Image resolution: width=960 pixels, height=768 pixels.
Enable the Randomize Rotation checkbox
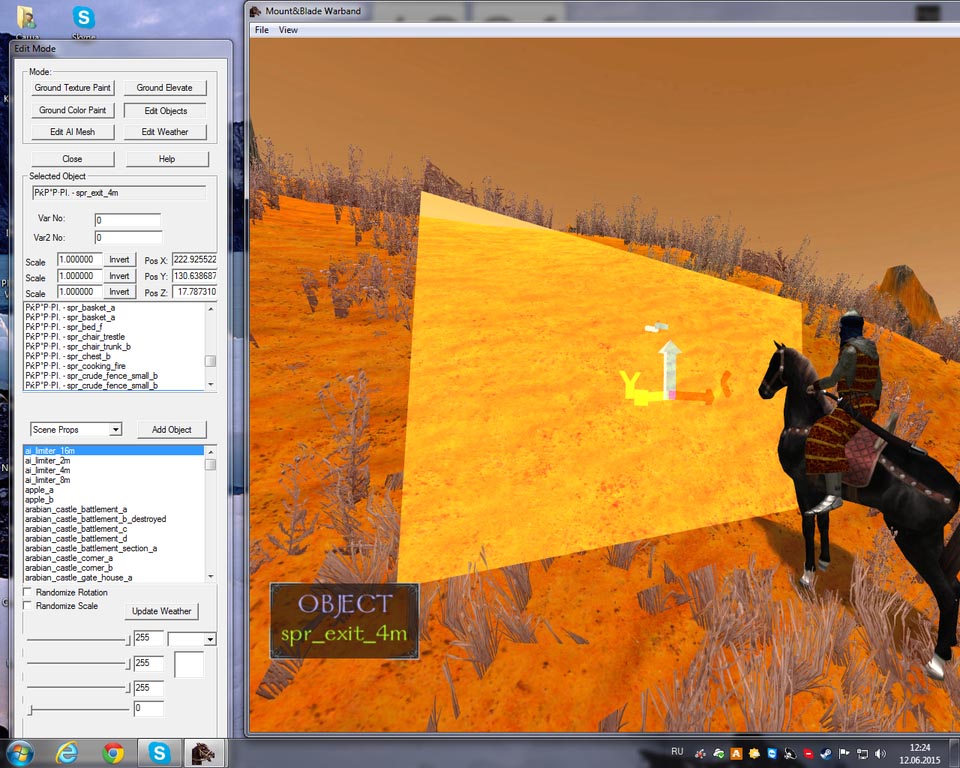28,593
